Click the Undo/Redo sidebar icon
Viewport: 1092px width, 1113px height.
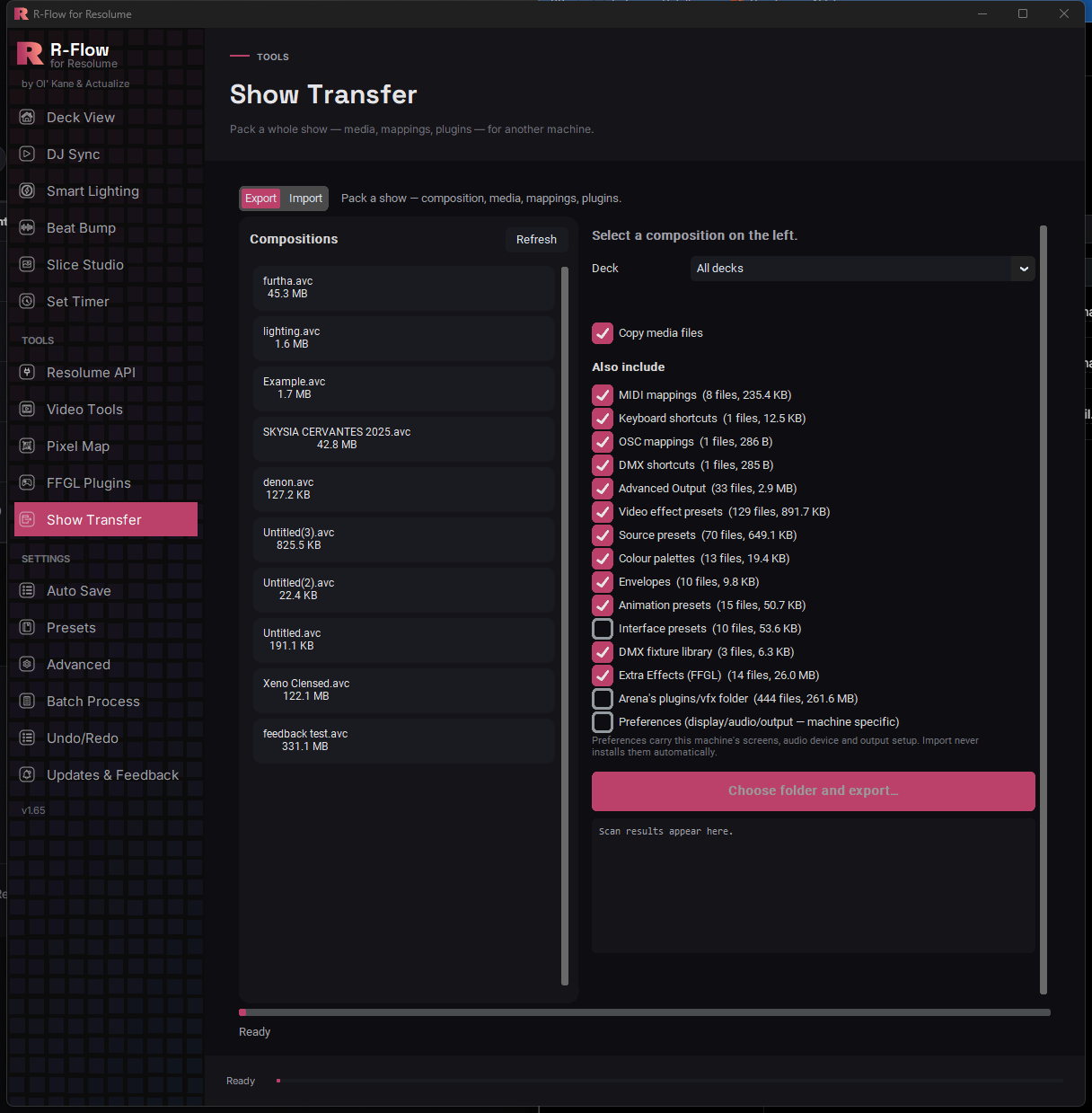tap(27, 738)
